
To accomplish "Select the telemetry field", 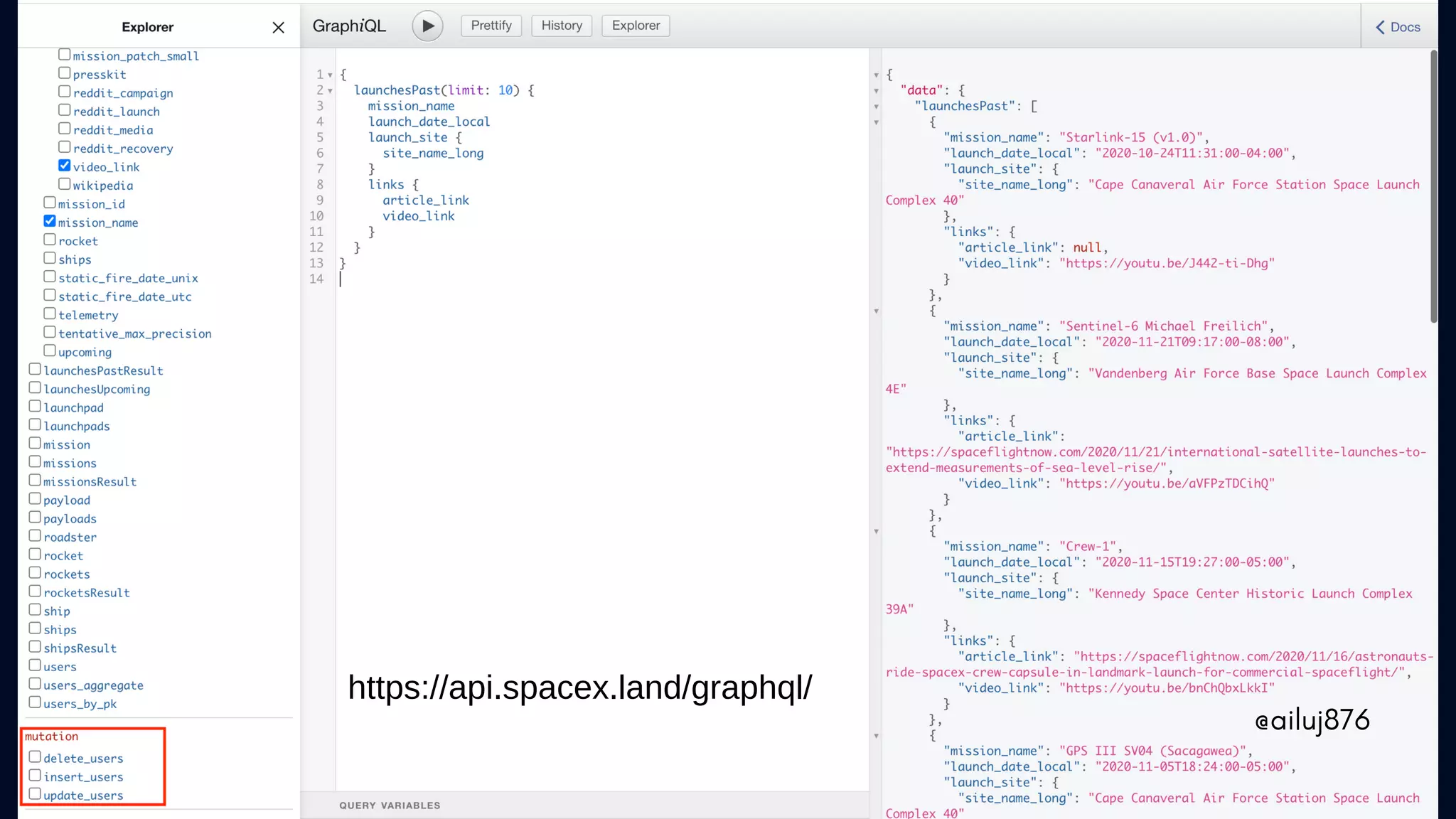I will click(50, 314).
